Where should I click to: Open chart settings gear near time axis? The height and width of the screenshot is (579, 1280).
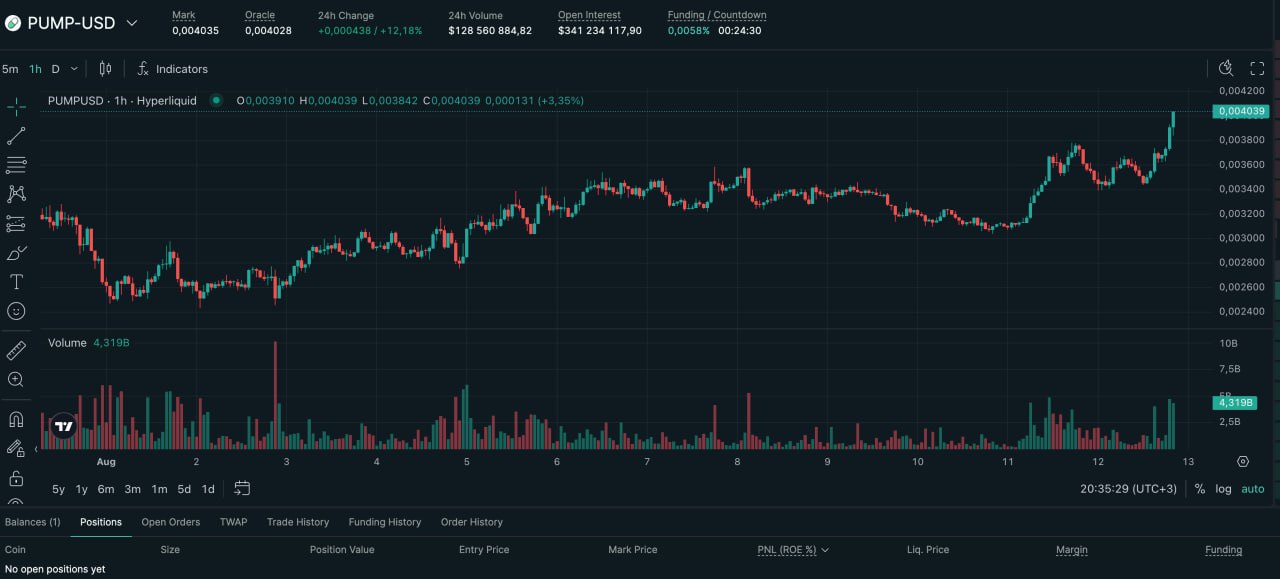point(1243,461)
